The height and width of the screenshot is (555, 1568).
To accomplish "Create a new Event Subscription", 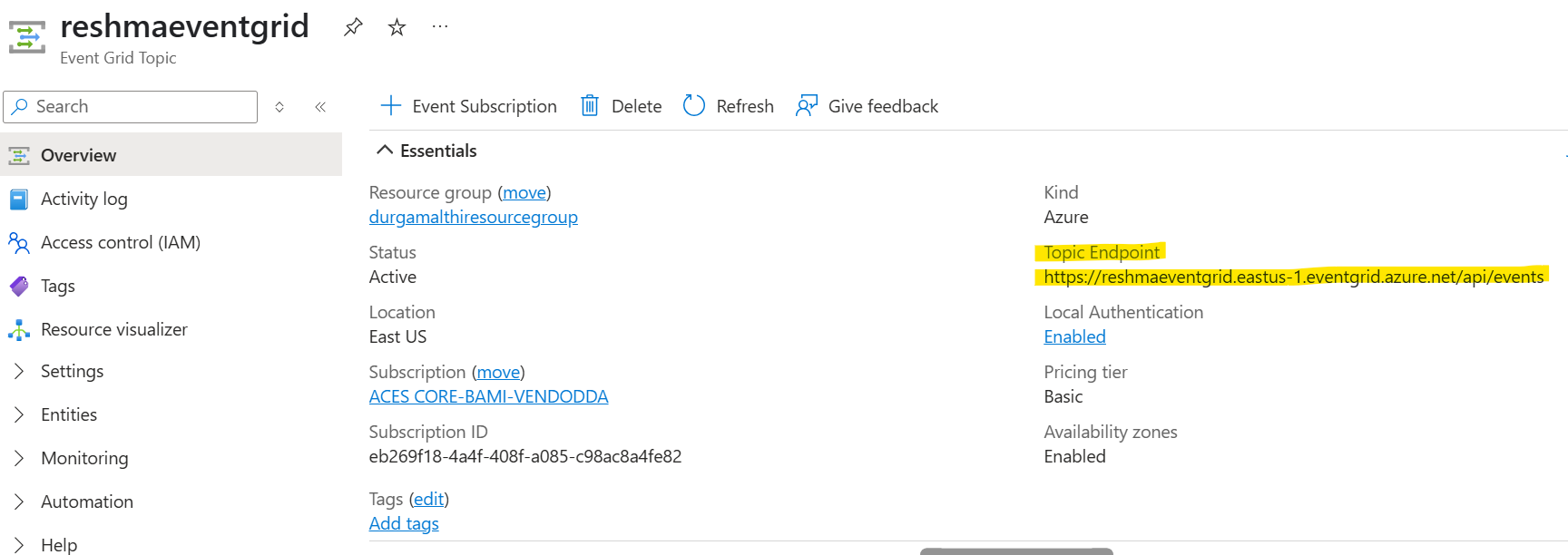I will 468,106.
